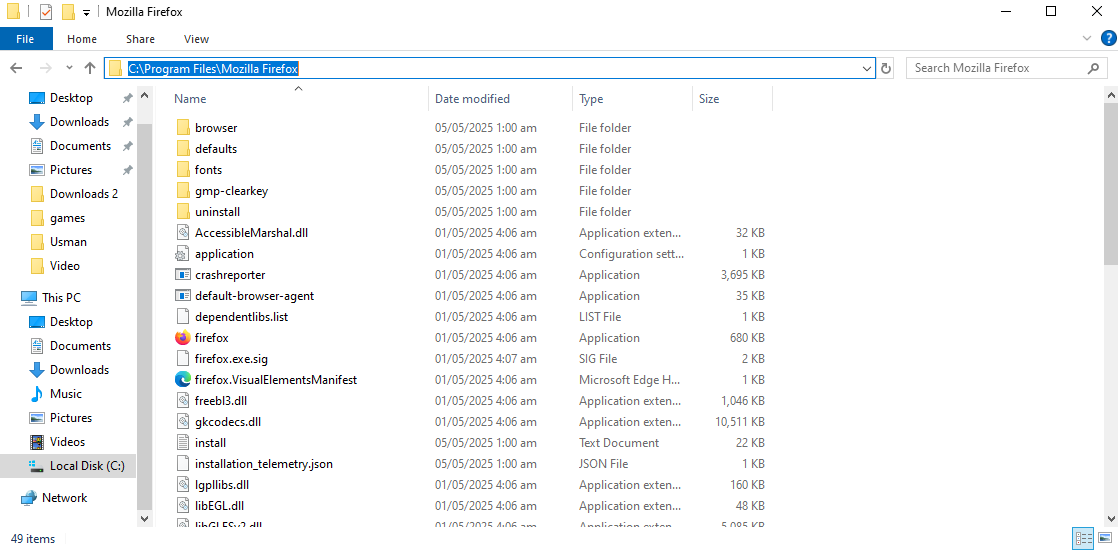Expand the address bar history dropdown
The height and width of the screenshot is (551, 1118).
[867, 68]
